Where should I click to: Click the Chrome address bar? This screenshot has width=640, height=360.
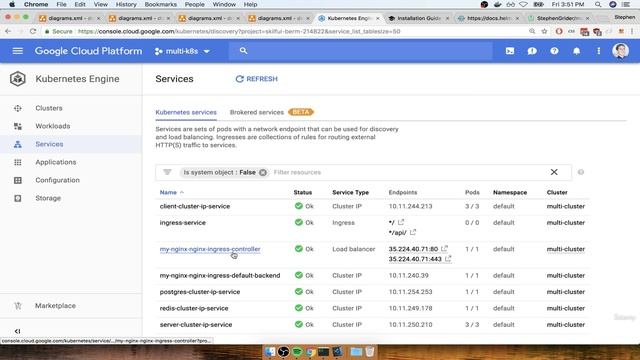pos(286,31)
